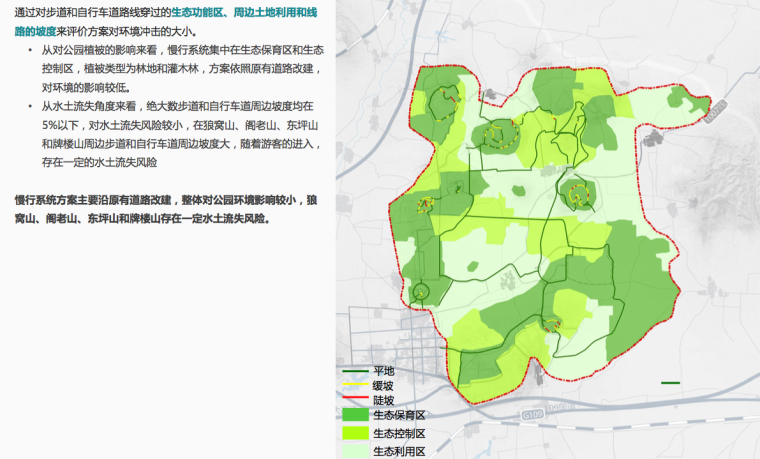The image size is (760, 459).
Task: Click the pale green 生态利用区 legend swatch
Action: point(355,451)
